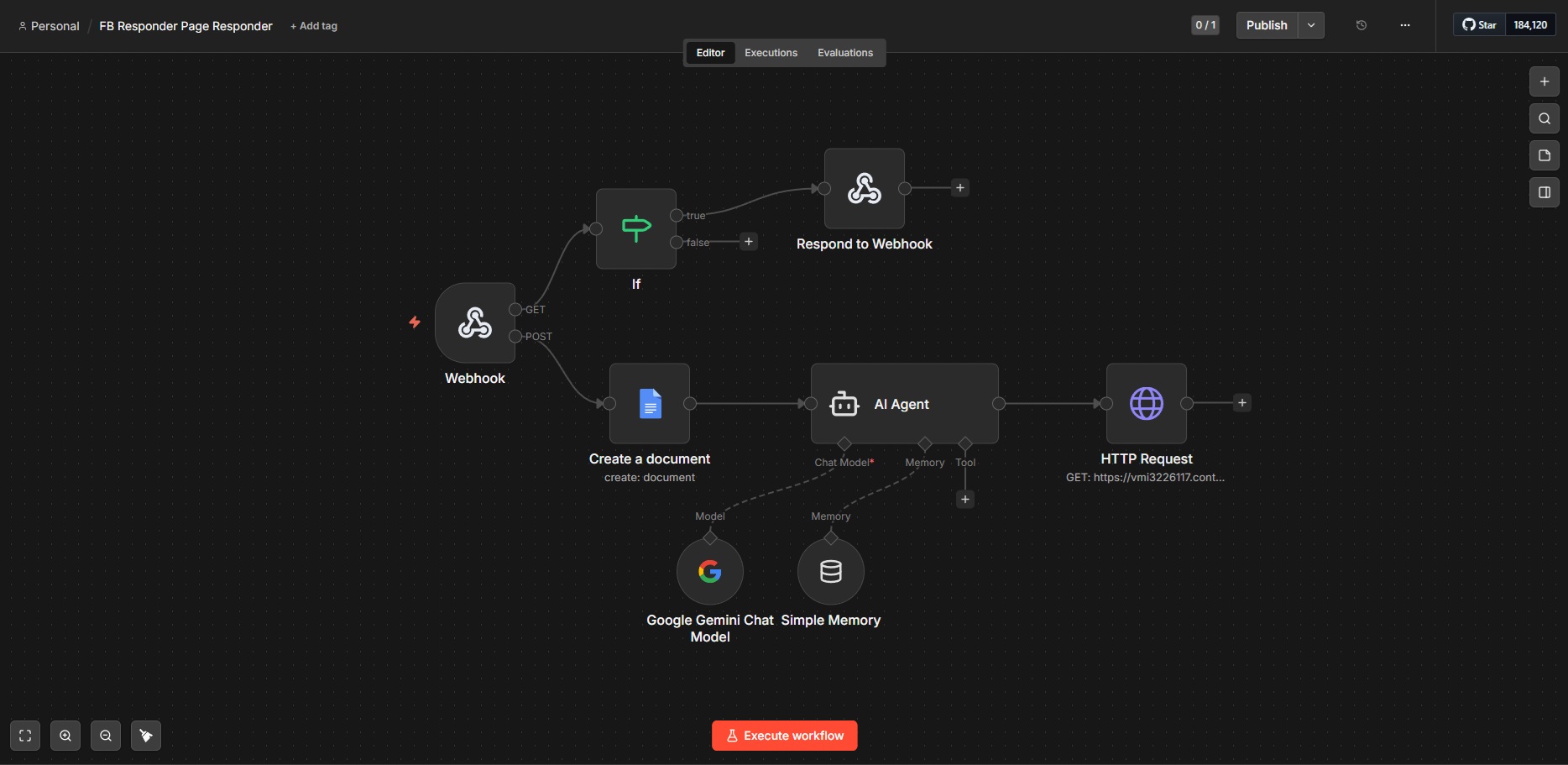Open the AI Agent node

(x=904, y=404)
